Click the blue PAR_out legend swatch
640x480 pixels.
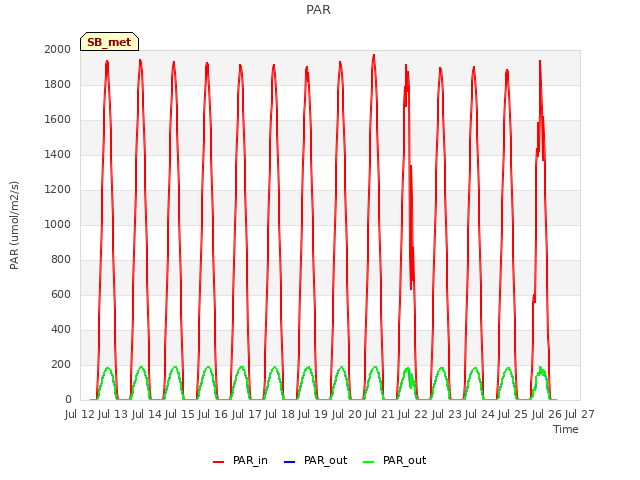pos(289,462)
